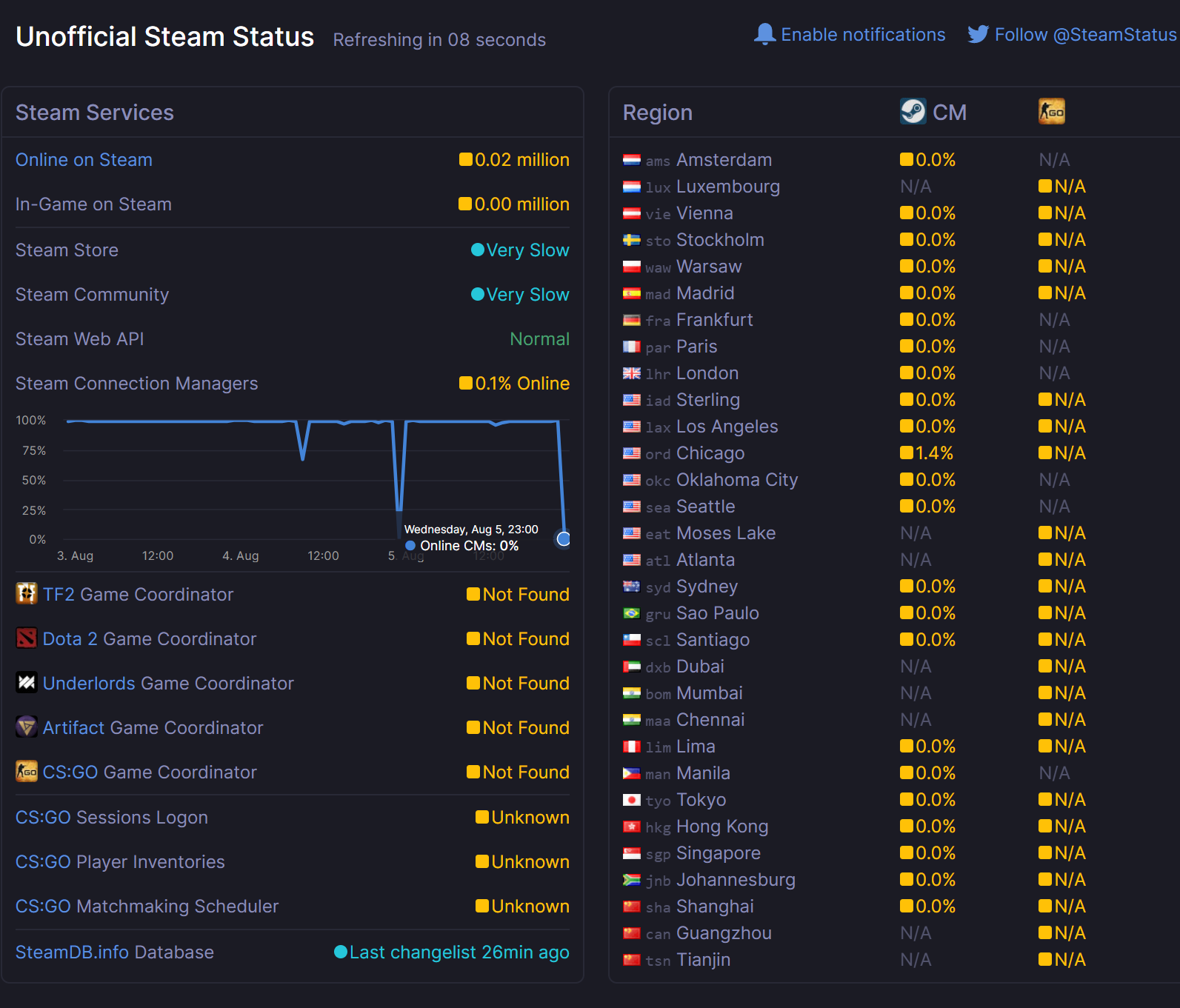The height and width of the screenshot is (1008, 1180).
Task: Click the highlighted data point on the CM graph
Action: (563, 539)
